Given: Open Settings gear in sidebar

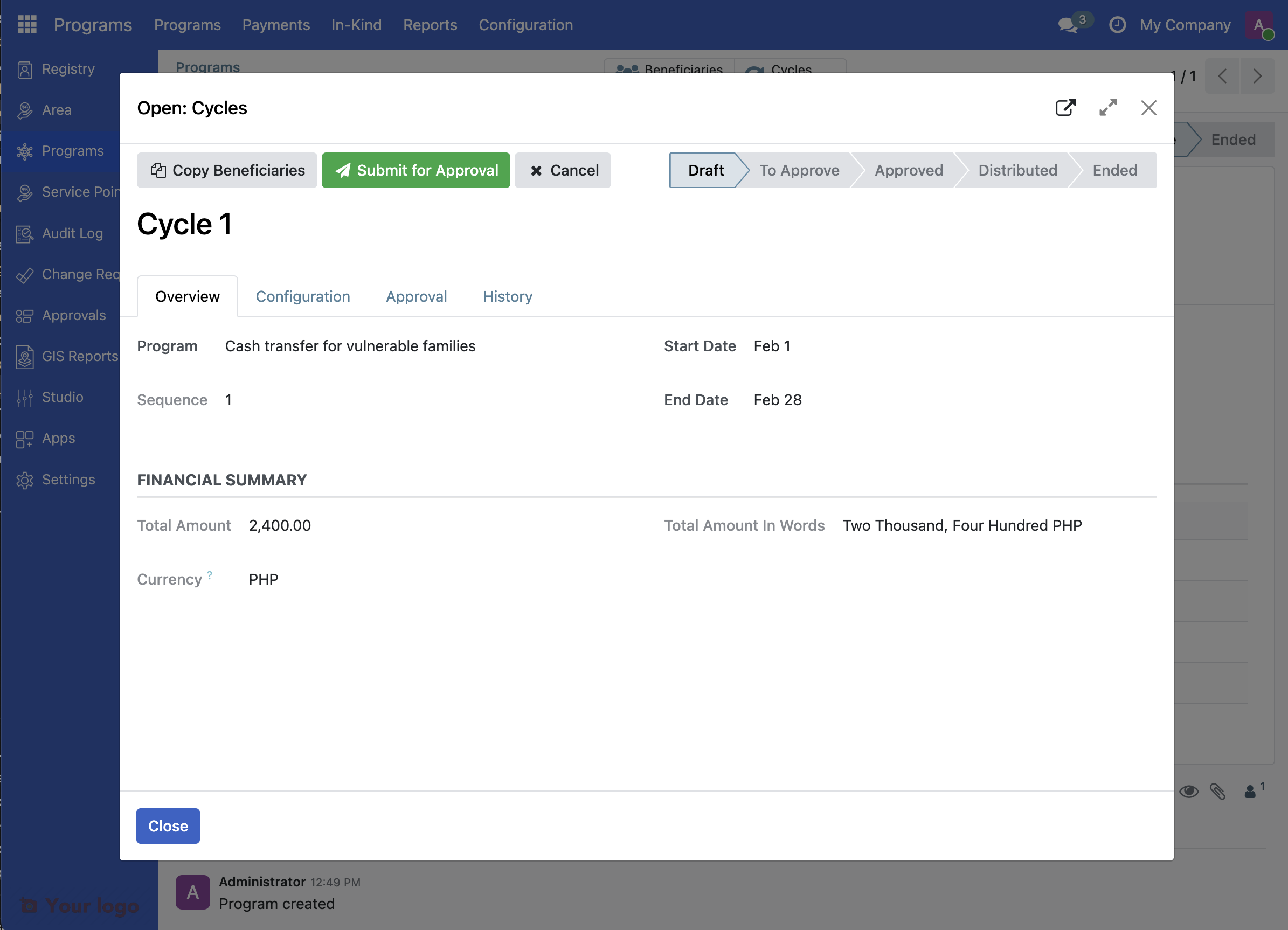Looking at the screenshot, I should [x=24, y=480].
